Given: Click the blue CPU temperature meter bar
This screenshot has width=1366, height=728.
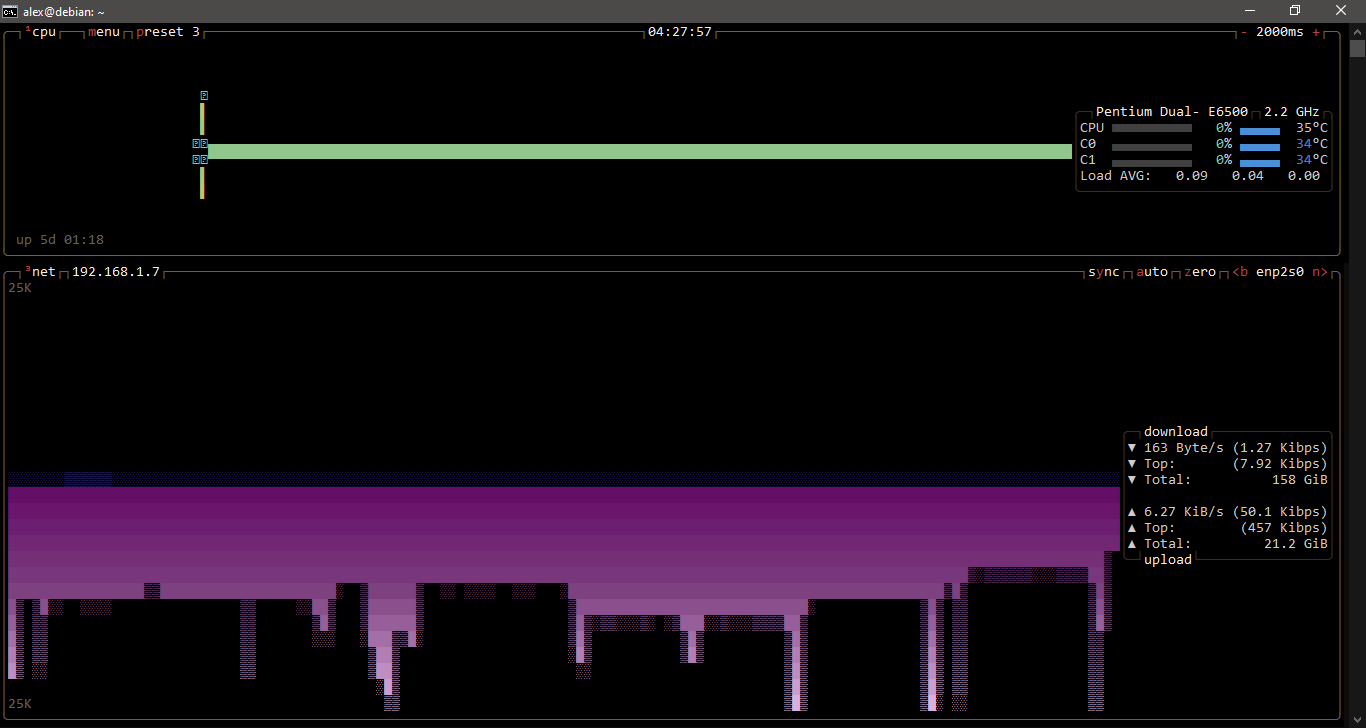Looking at the screenshot, I should point(1259,128).
